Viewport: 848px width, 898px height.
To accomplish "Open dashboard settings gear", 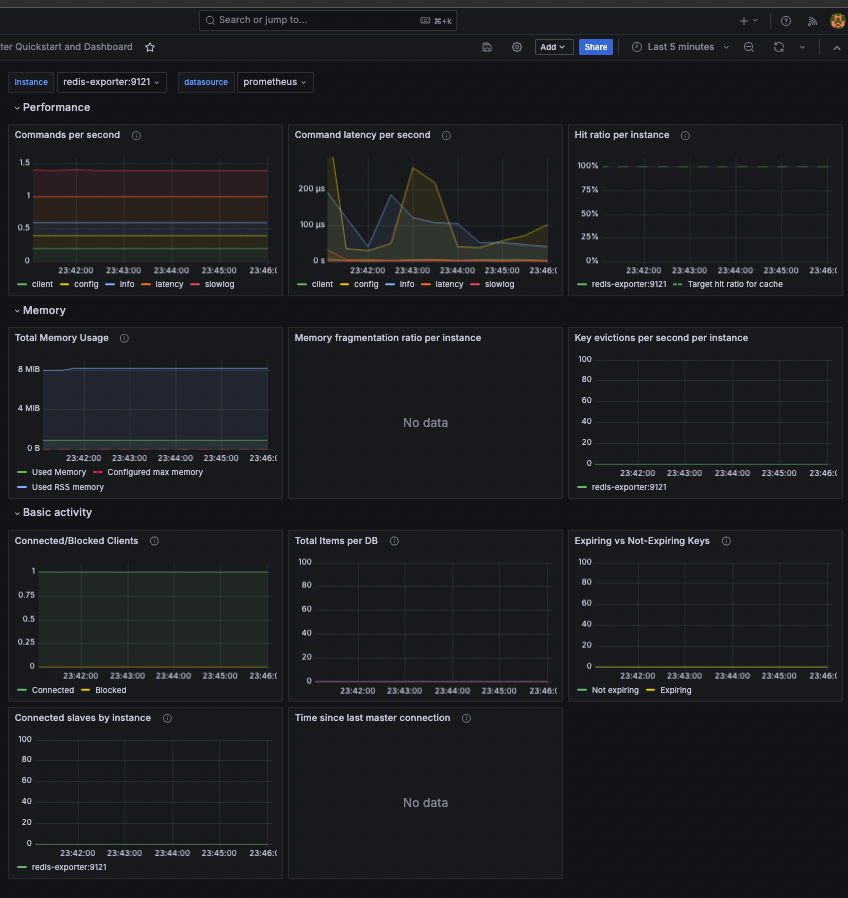I will pyautogui.click(x=516, y=48).
